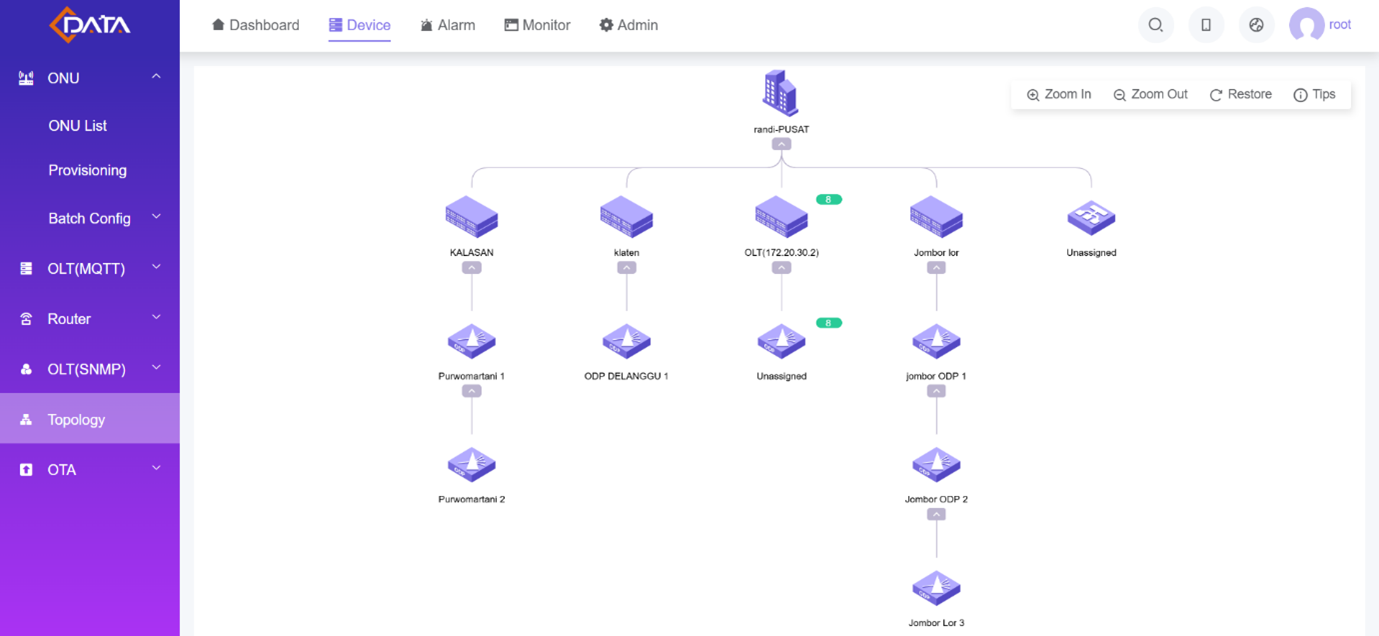The width and height of the screenshot is (1379, 636).
Task: Click the Restore button
Action: click(x=1240, y=94)
